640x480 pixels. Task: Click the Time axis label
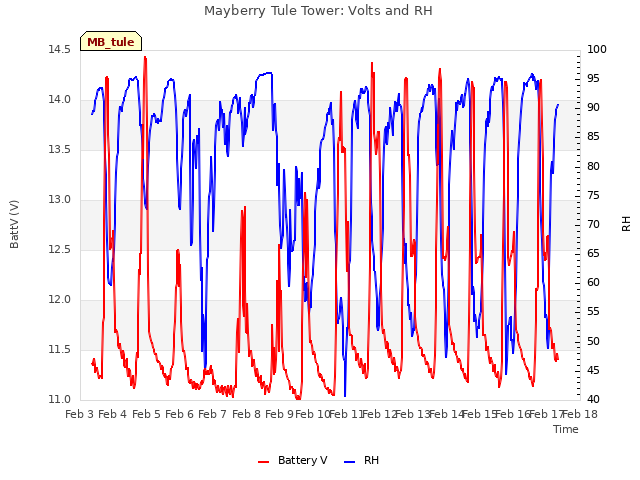(x=566, y=429)
